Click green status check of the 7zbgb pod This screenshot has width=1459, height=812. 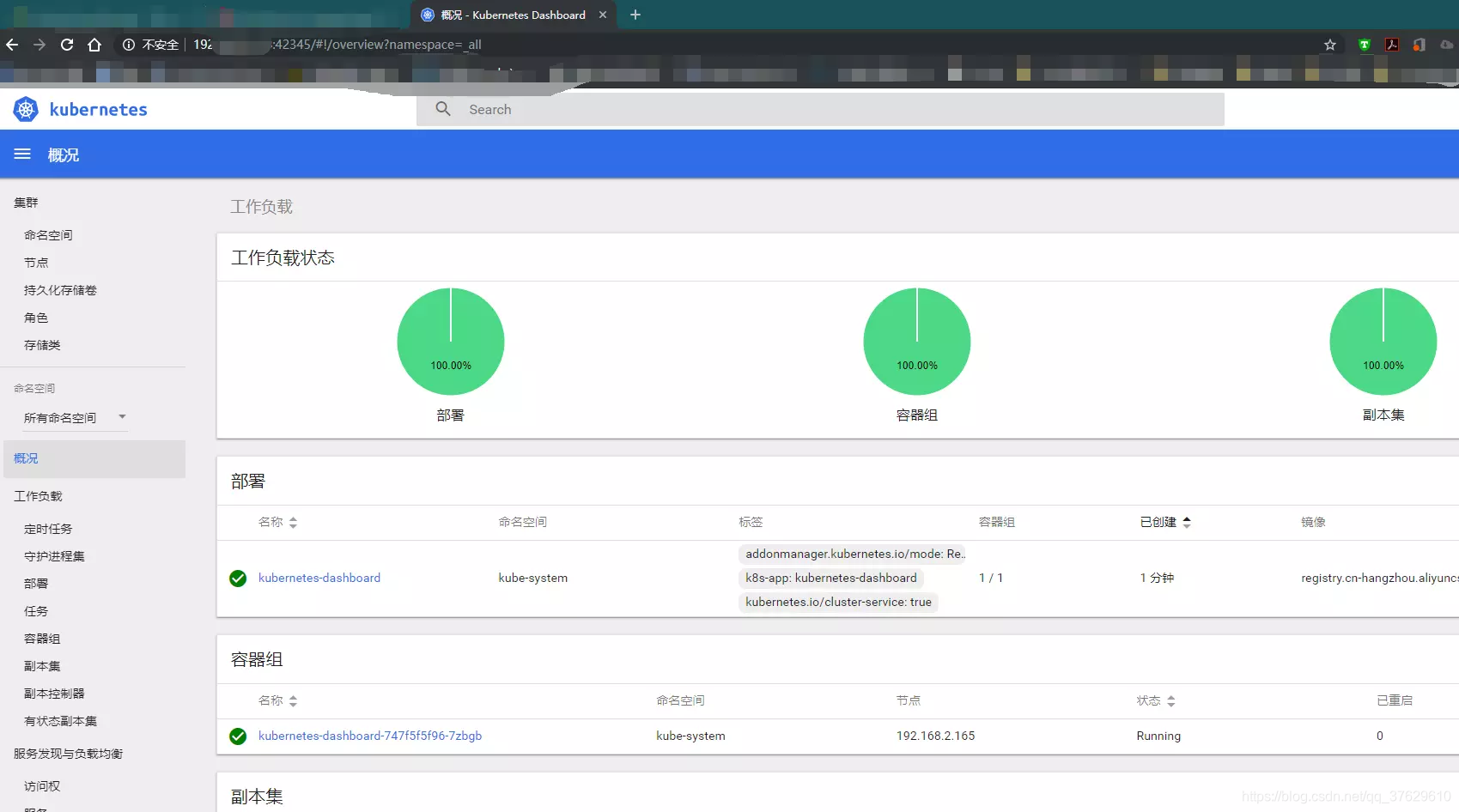(x=238, y=736)
